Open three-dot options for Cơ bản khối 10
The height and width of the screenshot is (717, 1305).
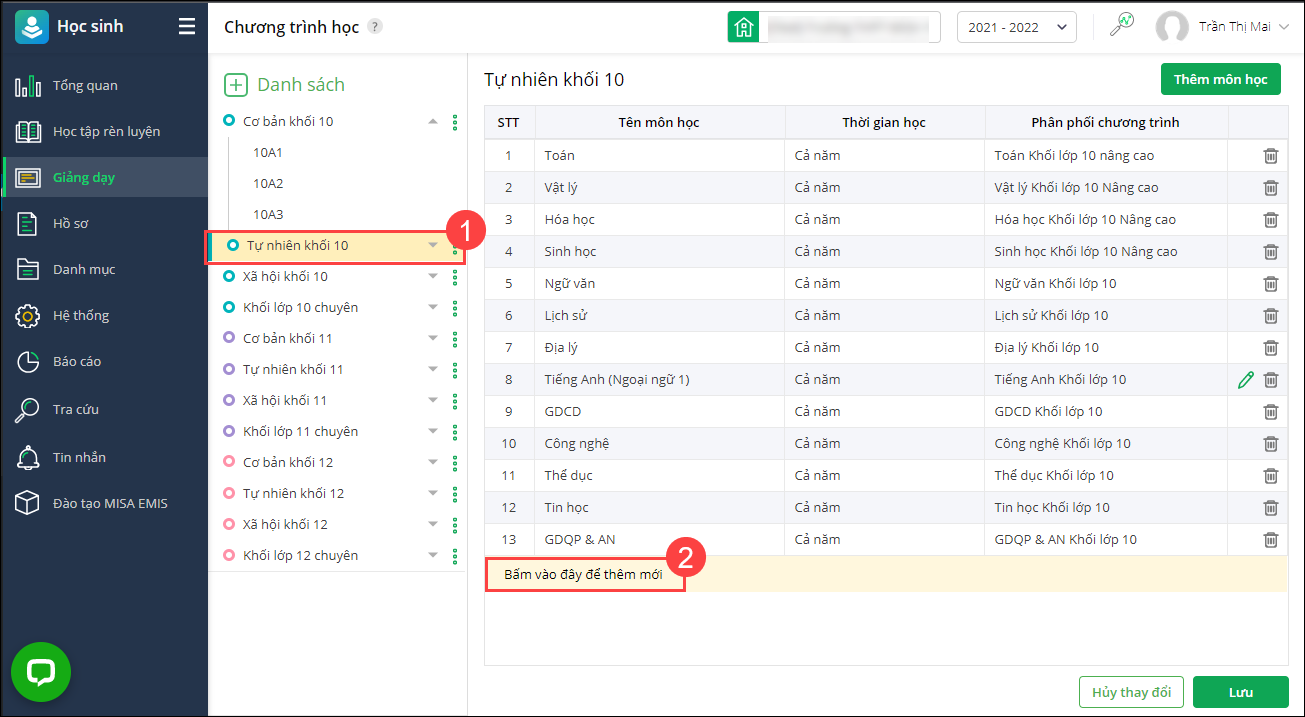pyautogui.click(x=455, y=122)
